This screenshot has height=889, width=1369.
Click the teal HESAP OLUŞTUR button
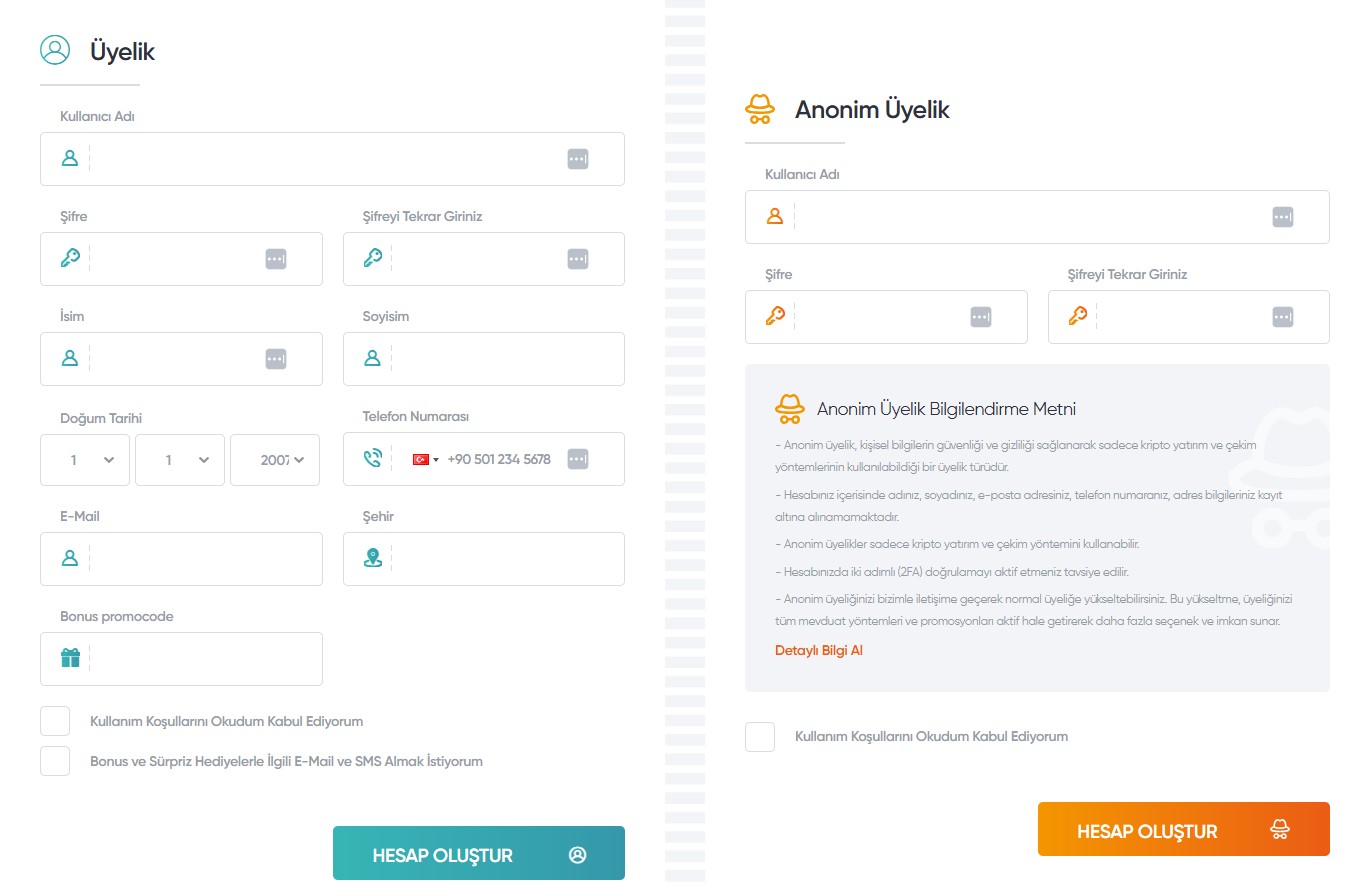pos(479,853)
